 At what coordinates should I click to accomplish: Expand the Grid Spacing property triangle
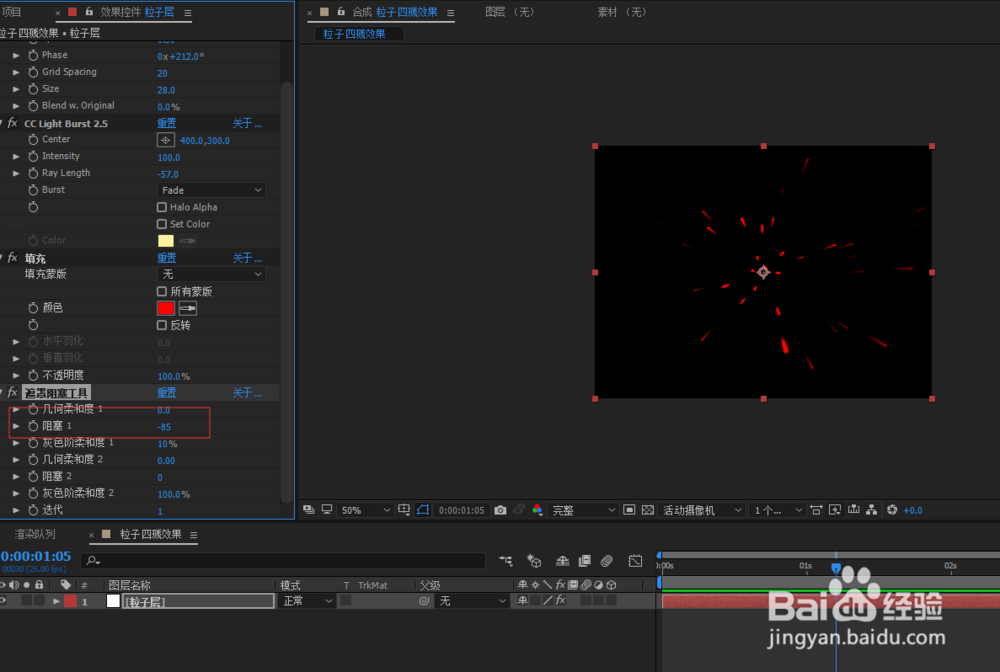(x=16, y=73)
